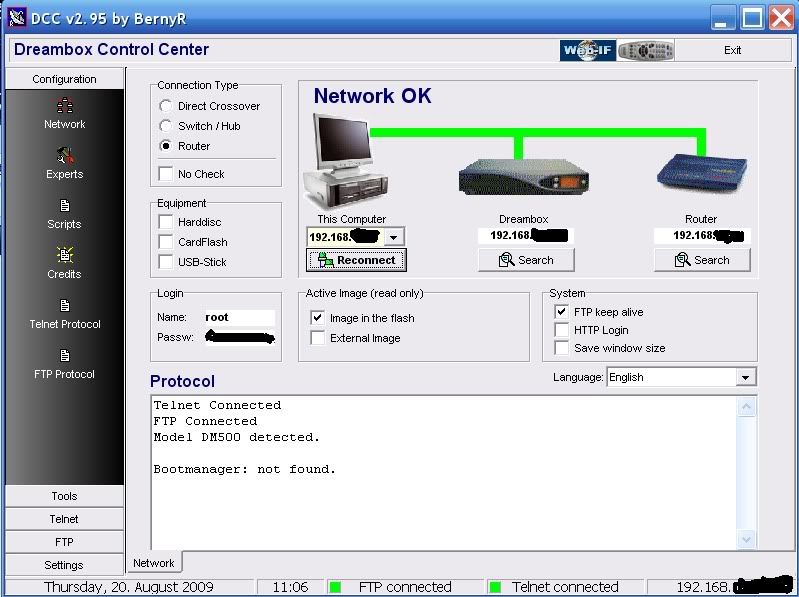This screenshot has width=799, height=597.
Task: Tick the CardFlash equipment checkbox
Action: (x=166, y=241)
